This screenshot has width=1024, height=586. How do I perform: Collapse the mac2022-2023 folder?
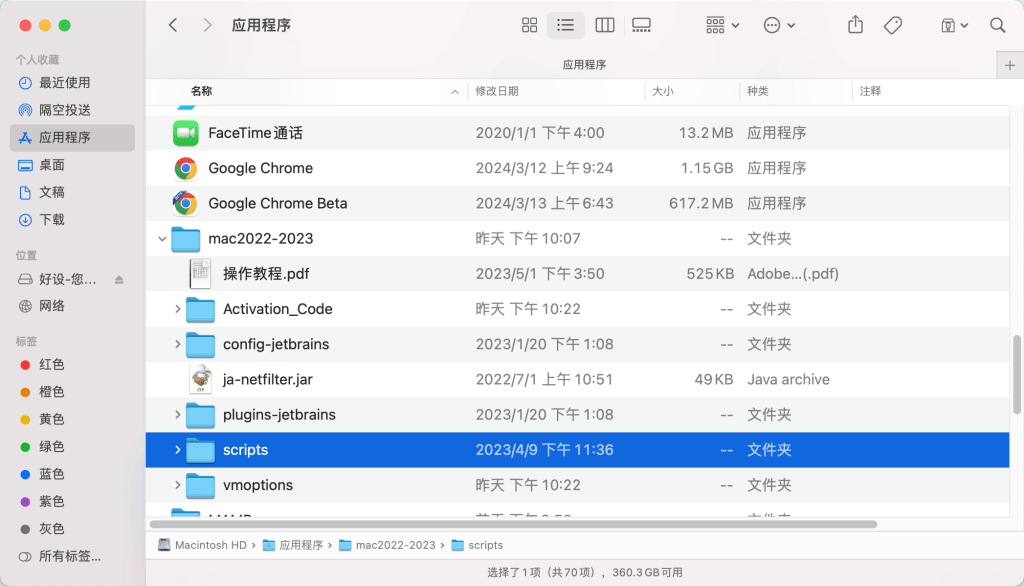point(162,238)
